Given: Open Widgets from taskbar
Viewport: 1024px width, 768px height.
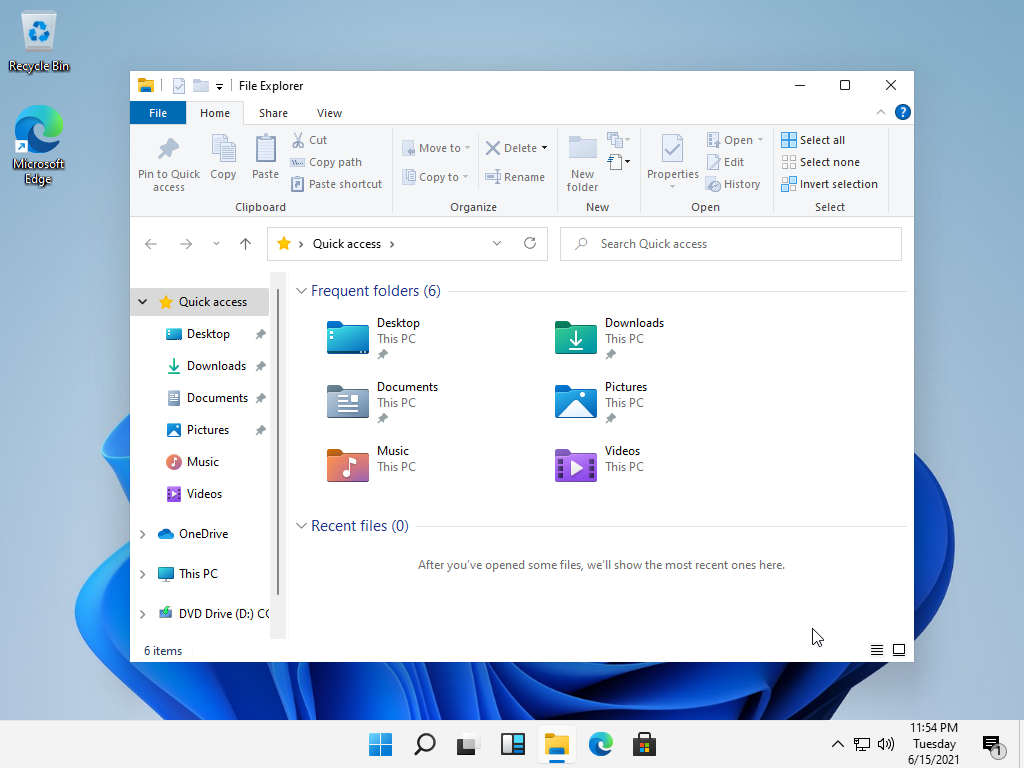Looking at the screenshot, I should point(513,744).
